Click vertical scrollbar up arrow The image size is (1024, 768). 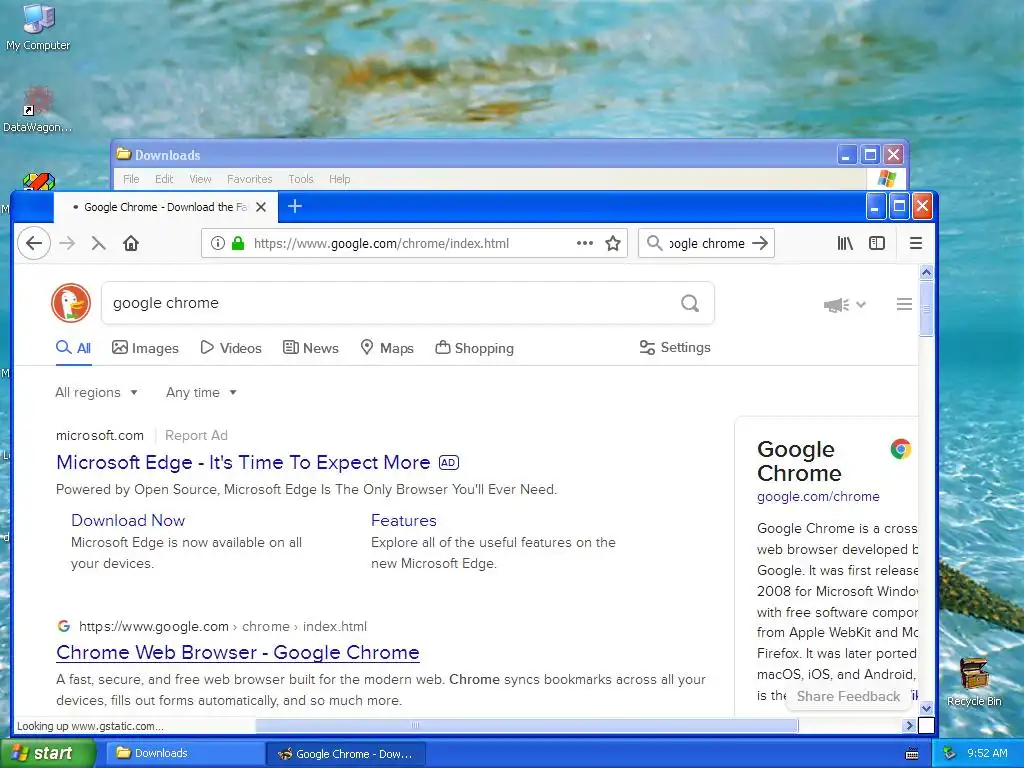[926, 272]
